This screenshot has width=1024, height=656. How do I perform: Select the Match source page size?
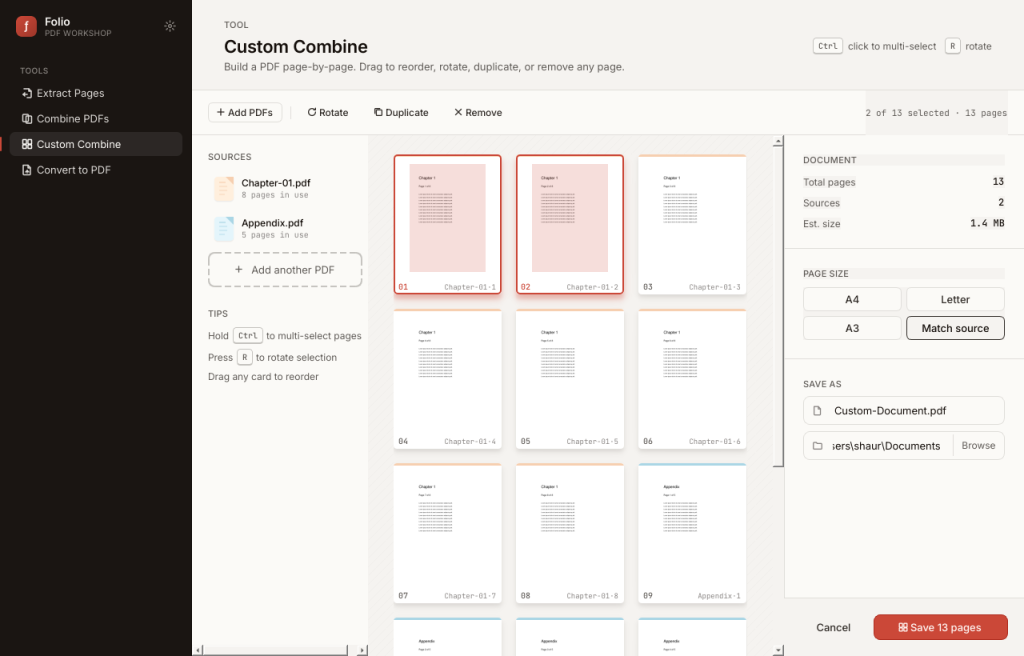coord(955,328)
